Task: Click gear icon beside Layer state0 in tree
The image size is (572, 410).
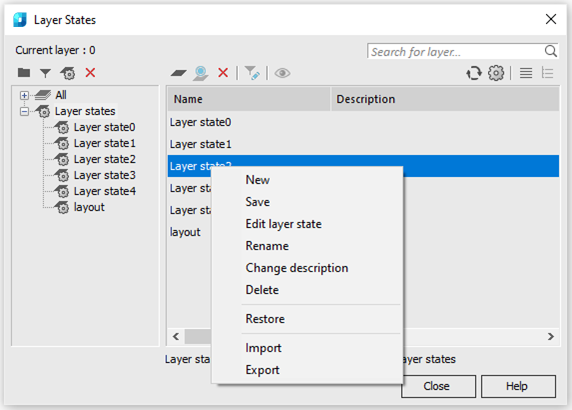Action: tap(62, 127)
